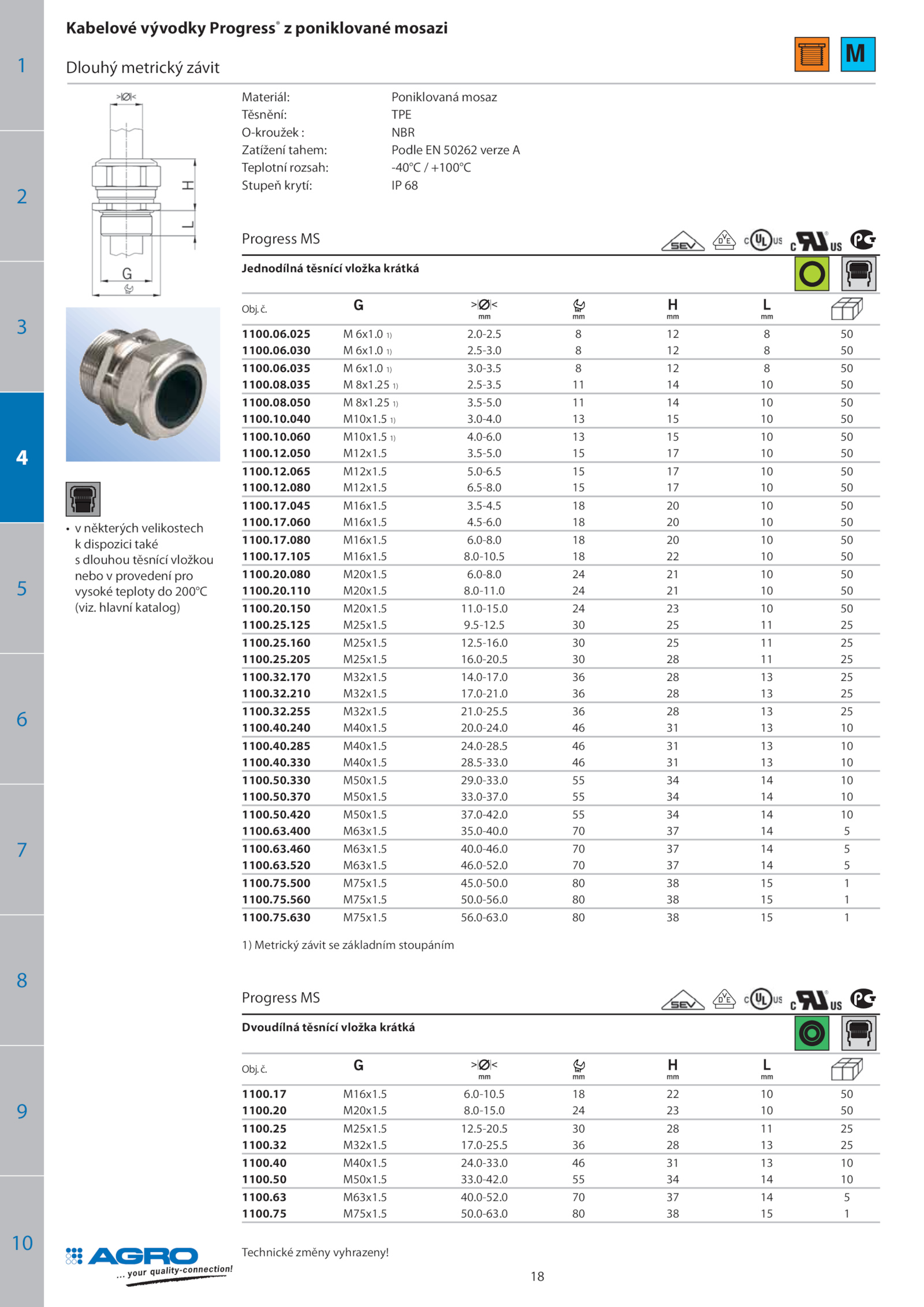Viewport: 924px width, 1307px height.
Task: Click the cRUus recognized mark above the Jednodílná table
Action: pyautogui.click(x=816, y=241)
